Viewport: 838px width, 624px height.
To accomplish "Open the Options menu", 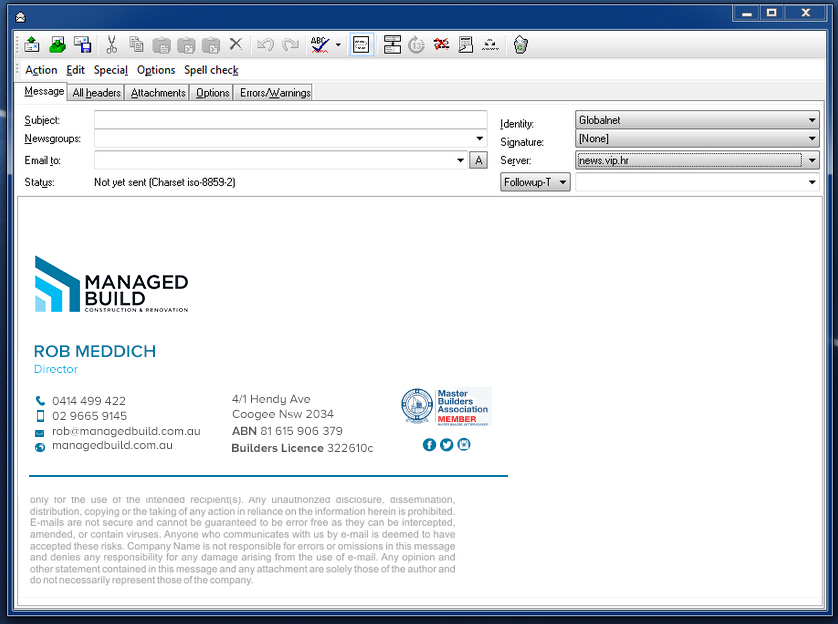I will [x=156, y=70].
